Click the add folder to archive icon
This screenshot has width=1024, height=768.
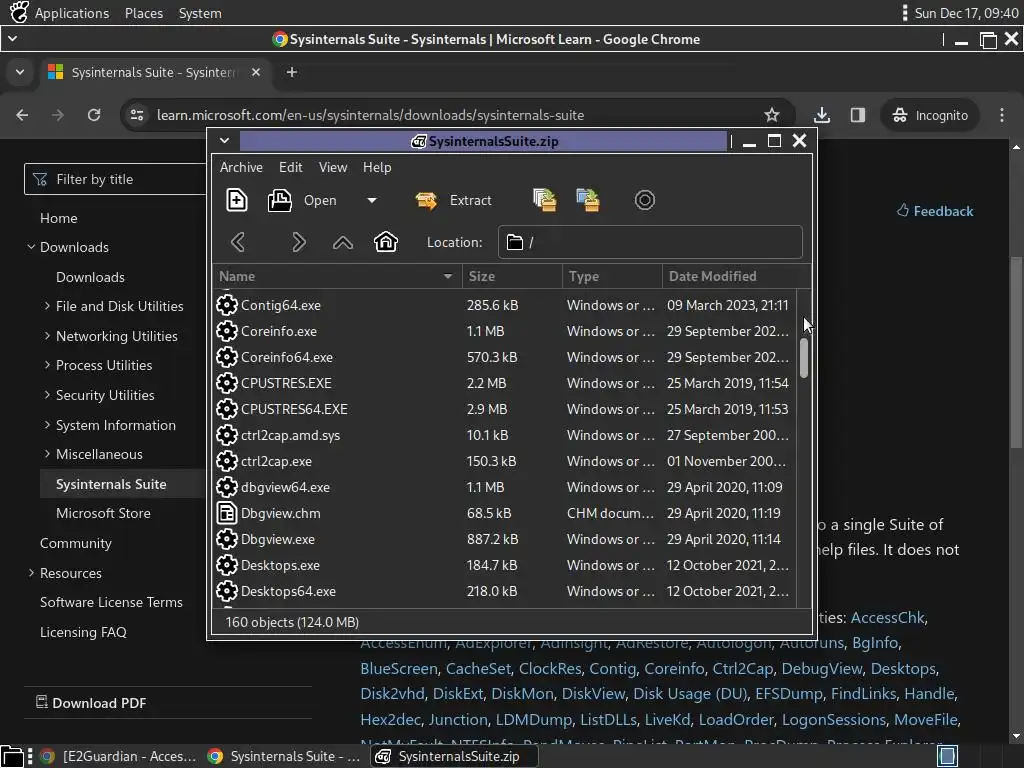point(588,200)
